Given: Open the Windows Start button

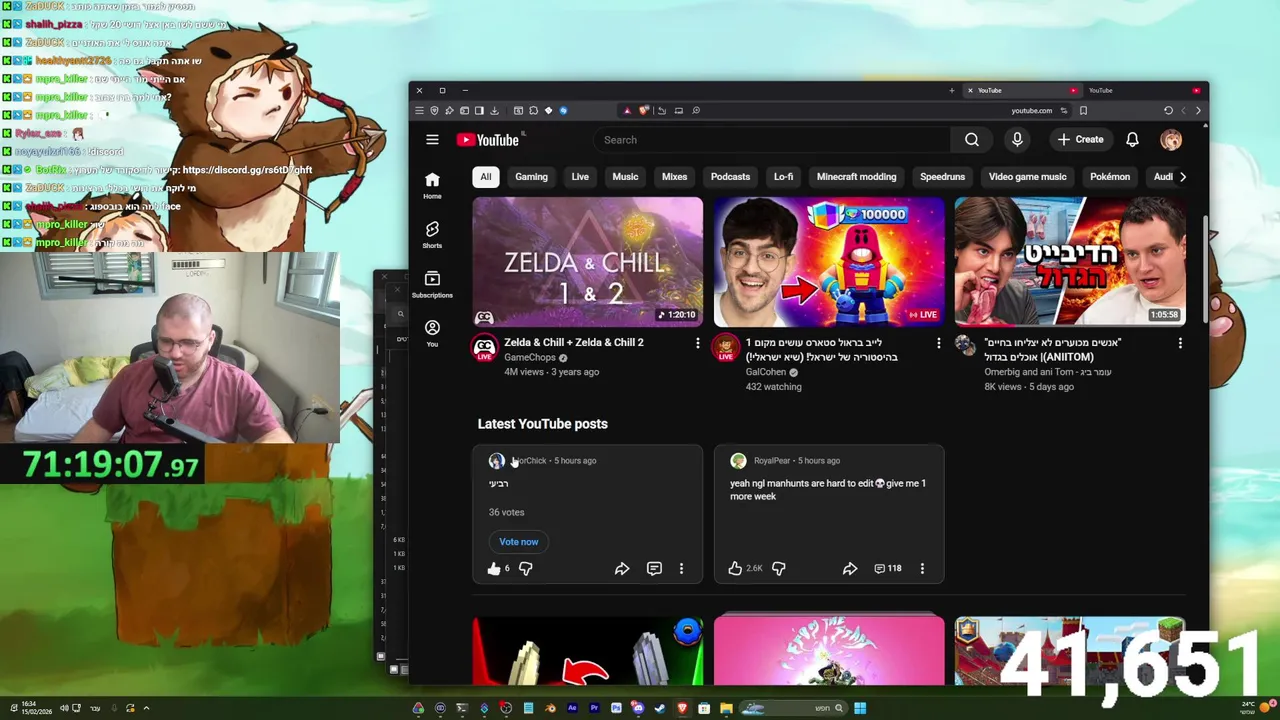Looking at the screenshot, I should coord(860,708).
